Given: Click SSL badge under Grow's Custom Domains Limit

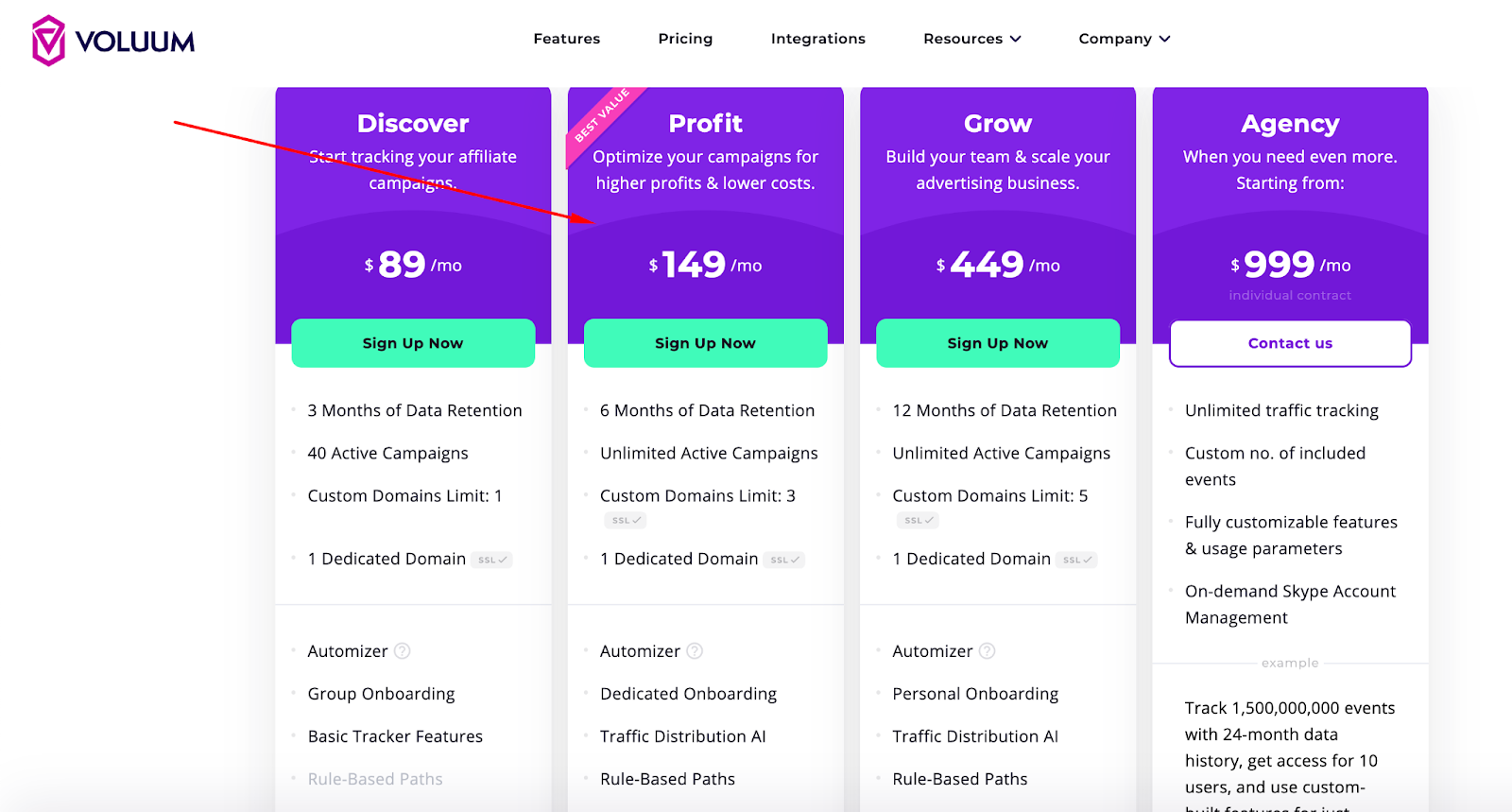Looking at the screenshot, I should (x=919, y=520).
